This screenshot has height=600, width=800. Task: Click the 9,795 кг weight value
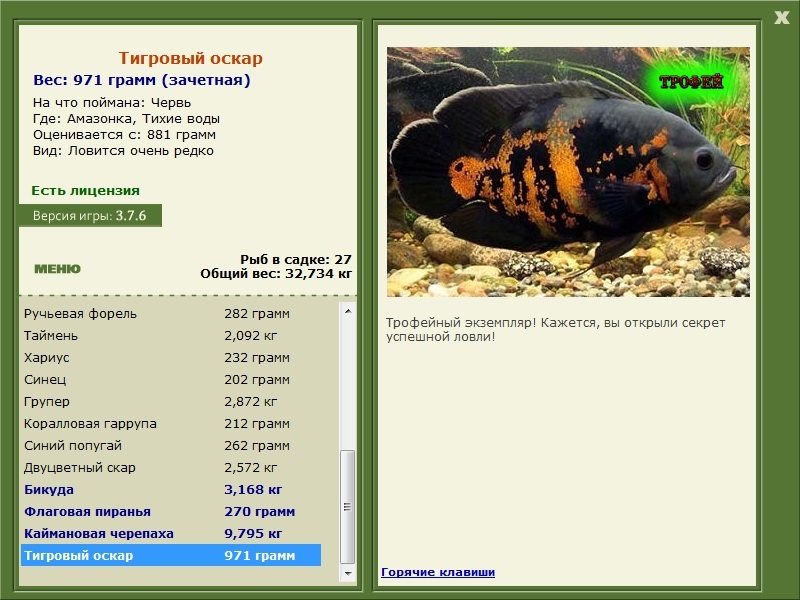(x=253, y=534)
